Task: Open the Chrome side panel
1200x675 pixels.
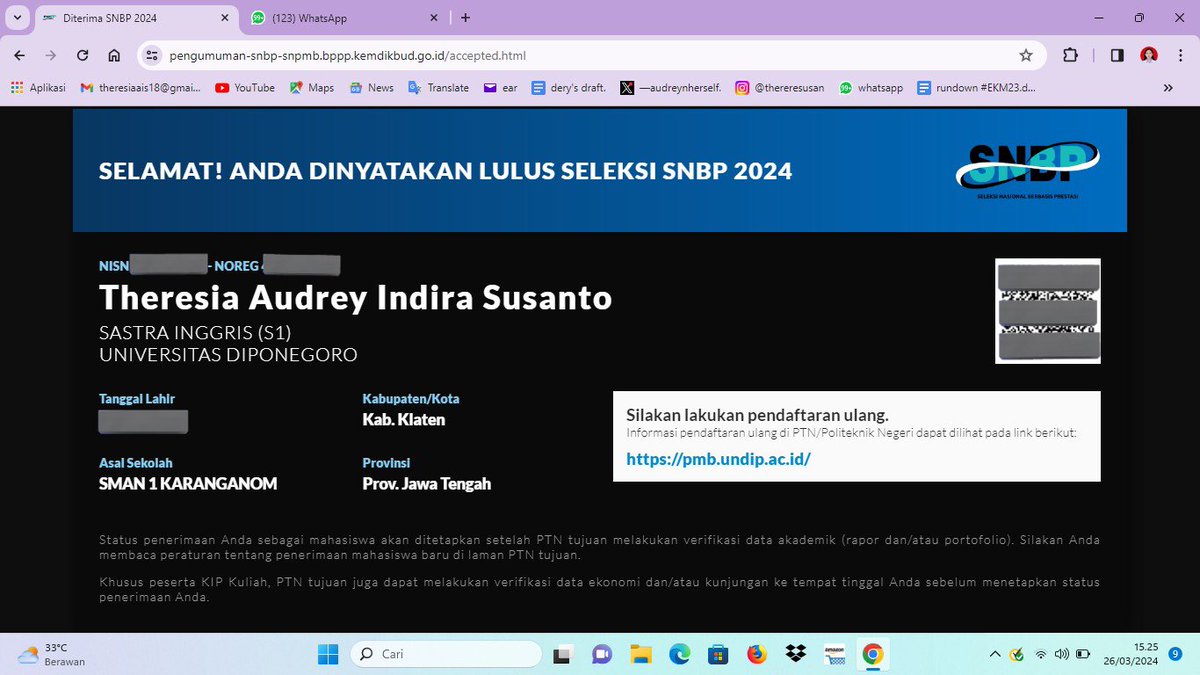Action: pos(1117,56)
